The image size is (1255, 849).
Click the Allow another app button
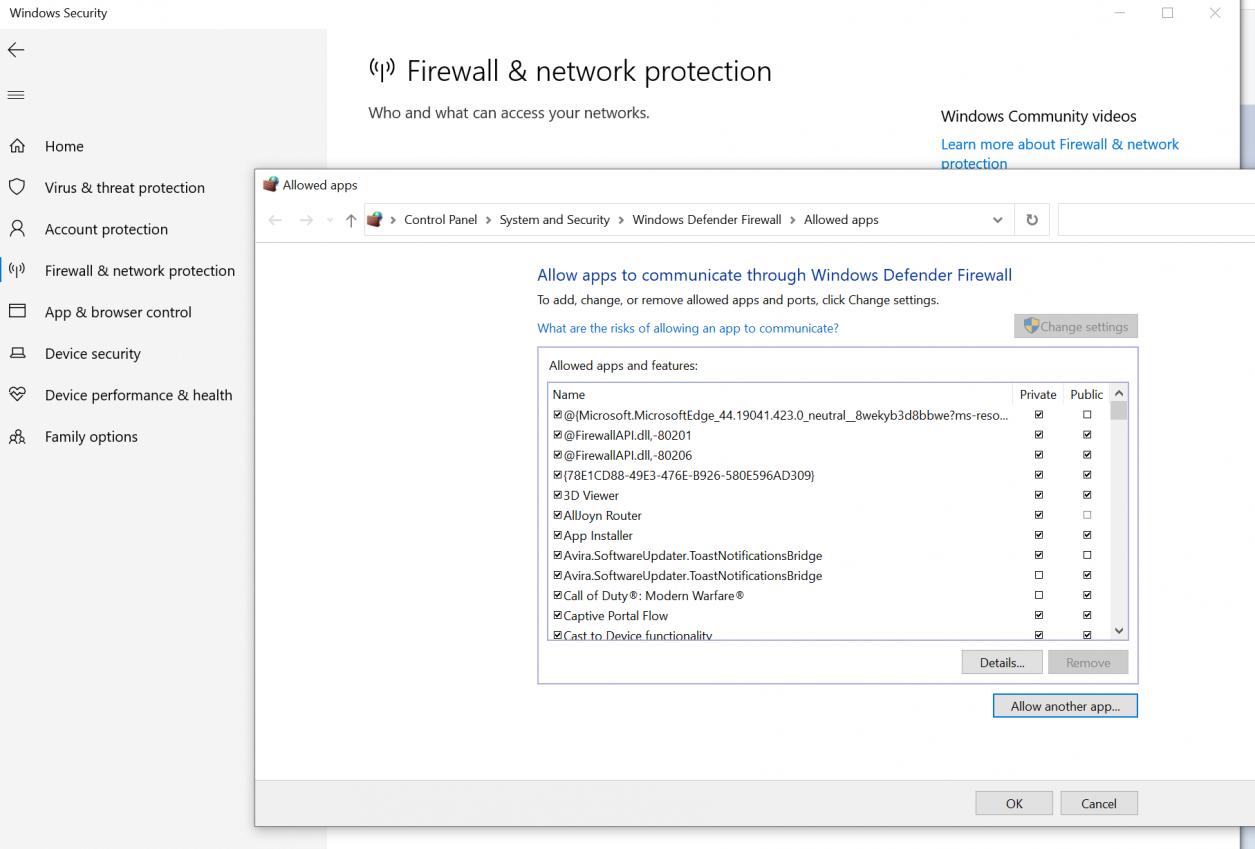[1064, 705]
